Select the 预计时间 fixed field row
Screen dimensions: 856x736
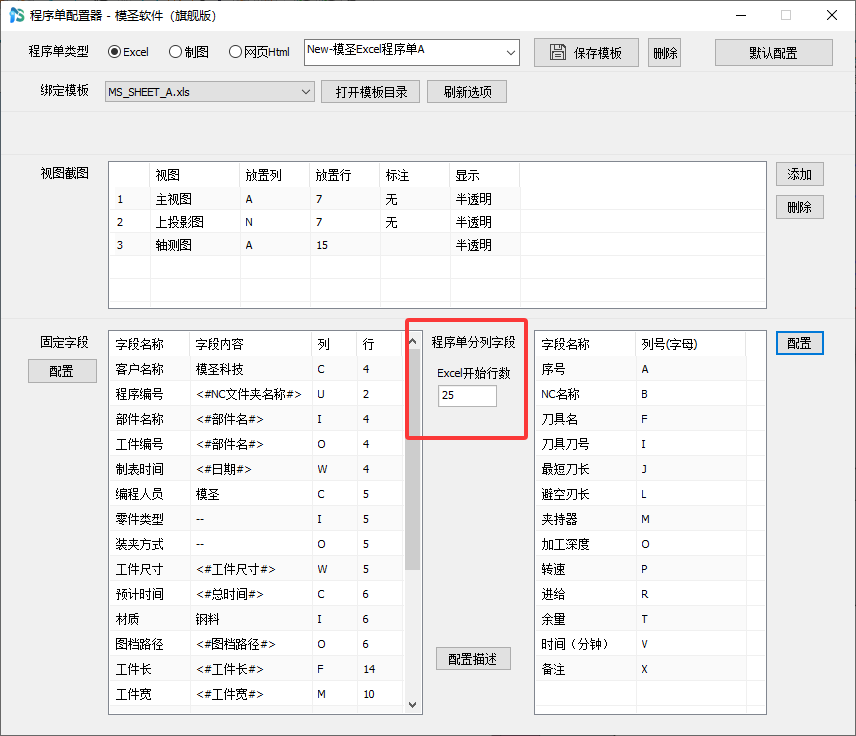coord(257,594)
